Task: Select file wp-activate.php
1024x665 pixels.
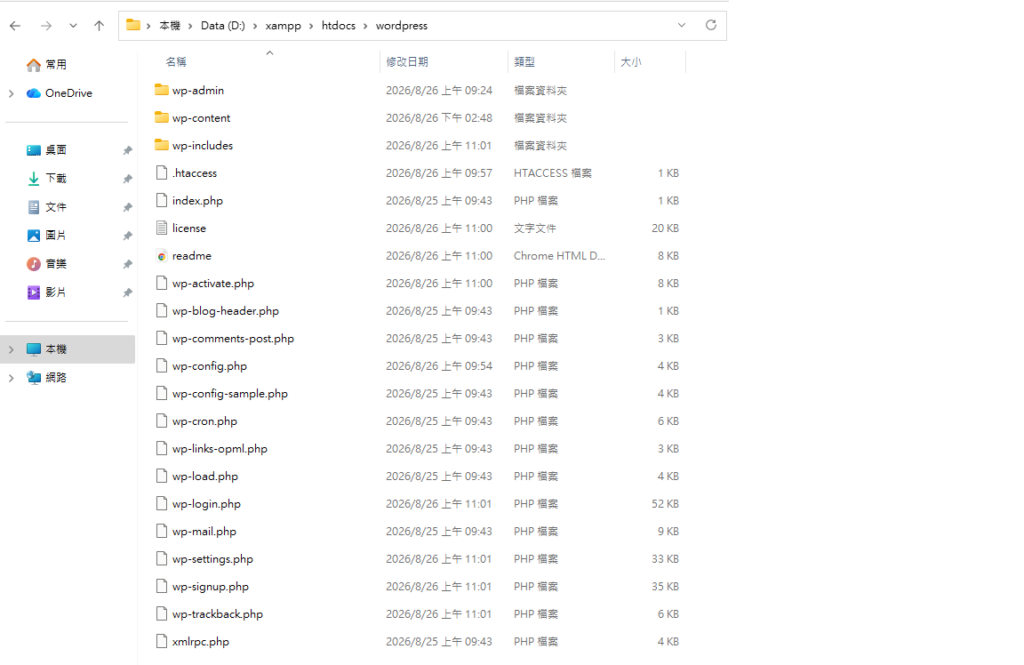Action: pyautogui.click(x=213, y=284)
